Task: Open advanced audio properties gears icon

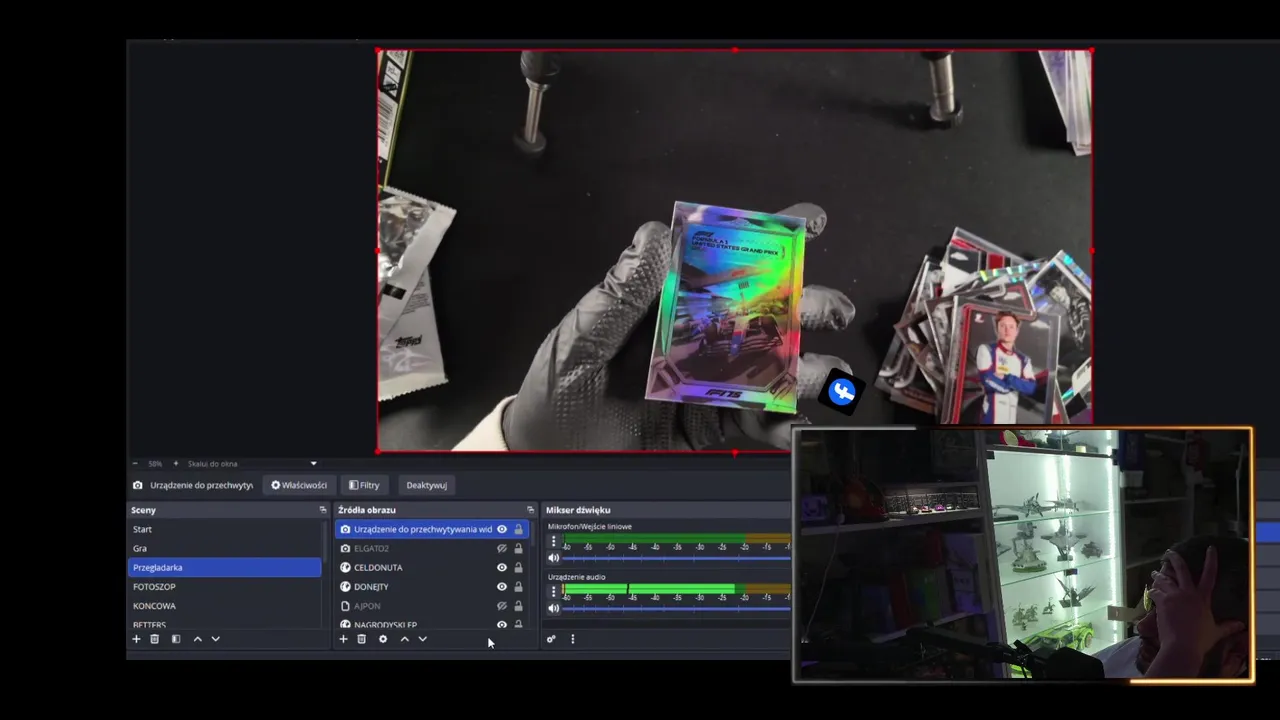Action: point(551,639)
